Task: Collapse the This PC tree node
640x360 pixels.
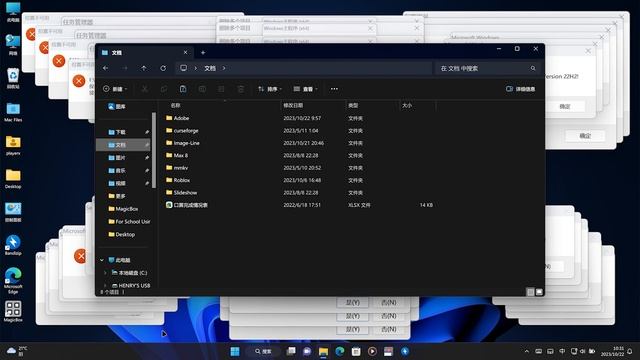Action: pos(102,260)
